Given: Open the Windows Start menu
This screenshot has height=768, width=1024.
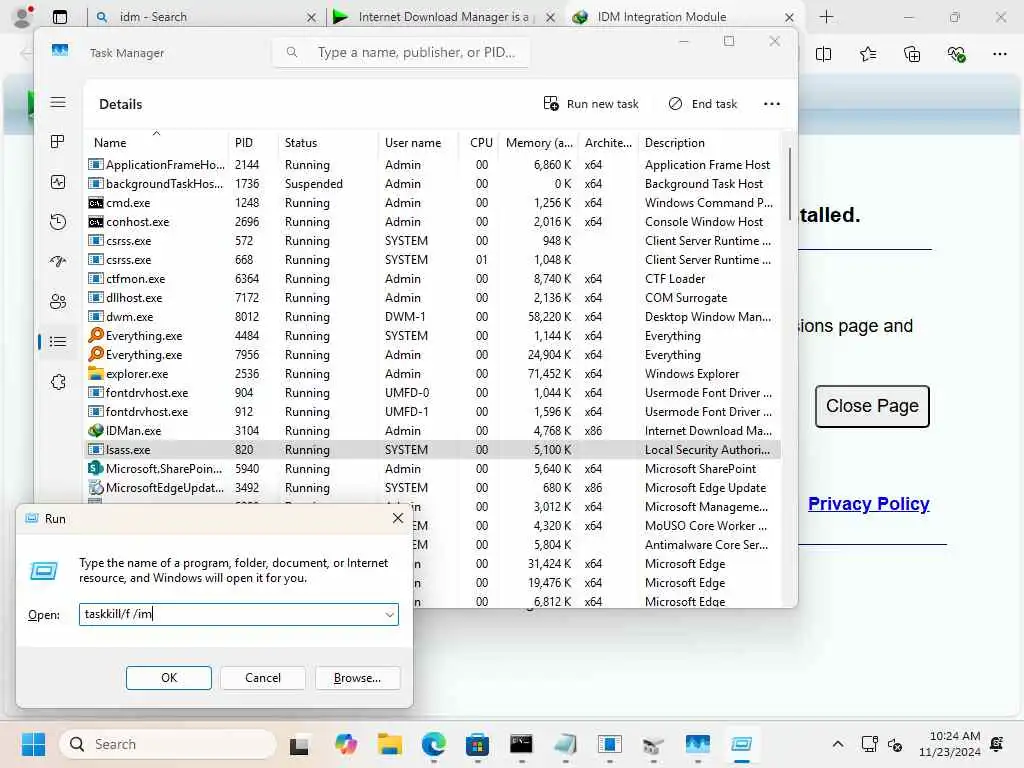Looking at the screenshot, I should [x=33, y=744].
